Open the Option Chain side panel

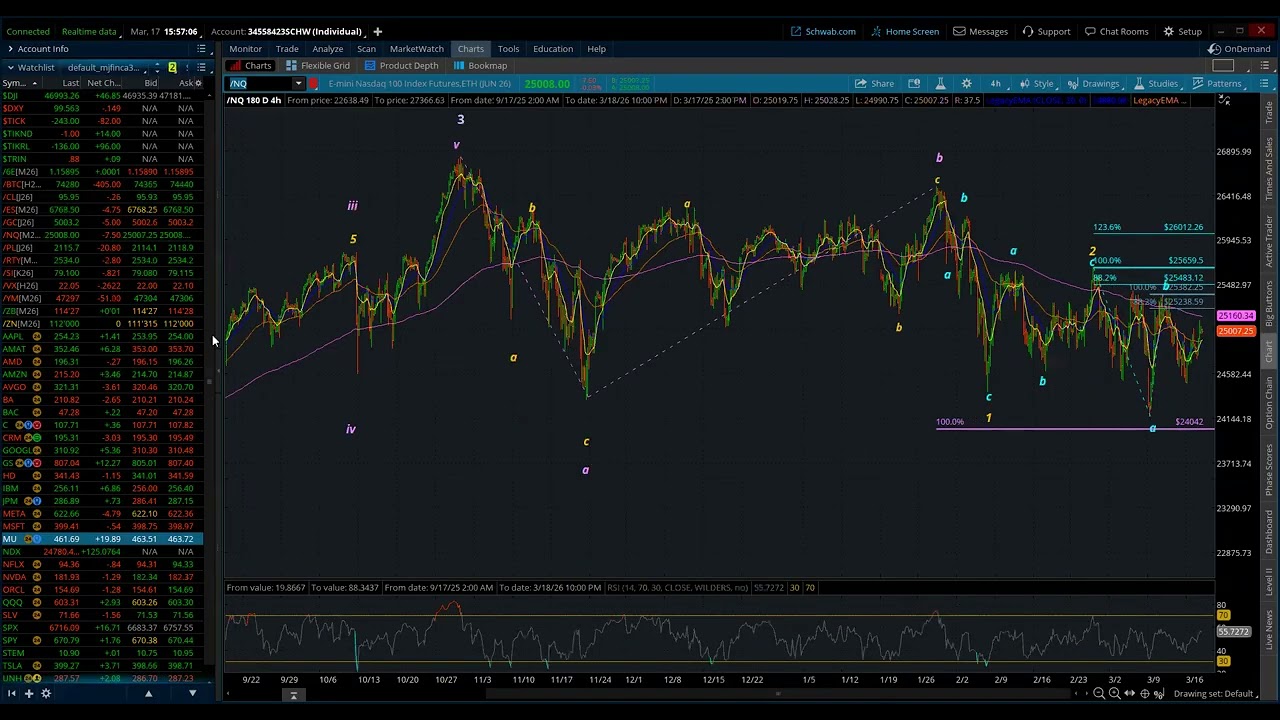pos(1270,404)
